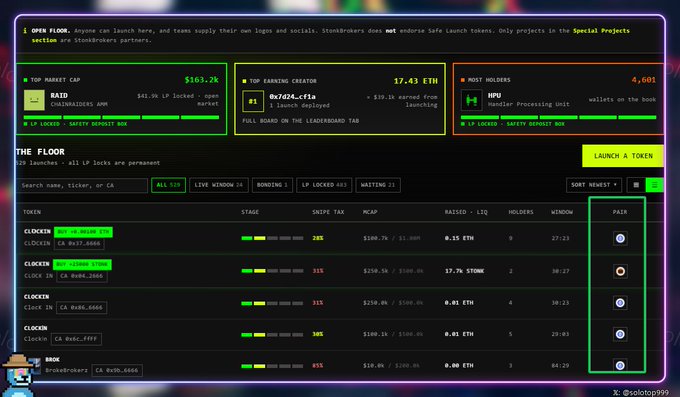This screenshot has width=680, height=397.
Task: Click the HPU Handler Processing Unit name
Action: pyautogui.click(x=529, y=100)
